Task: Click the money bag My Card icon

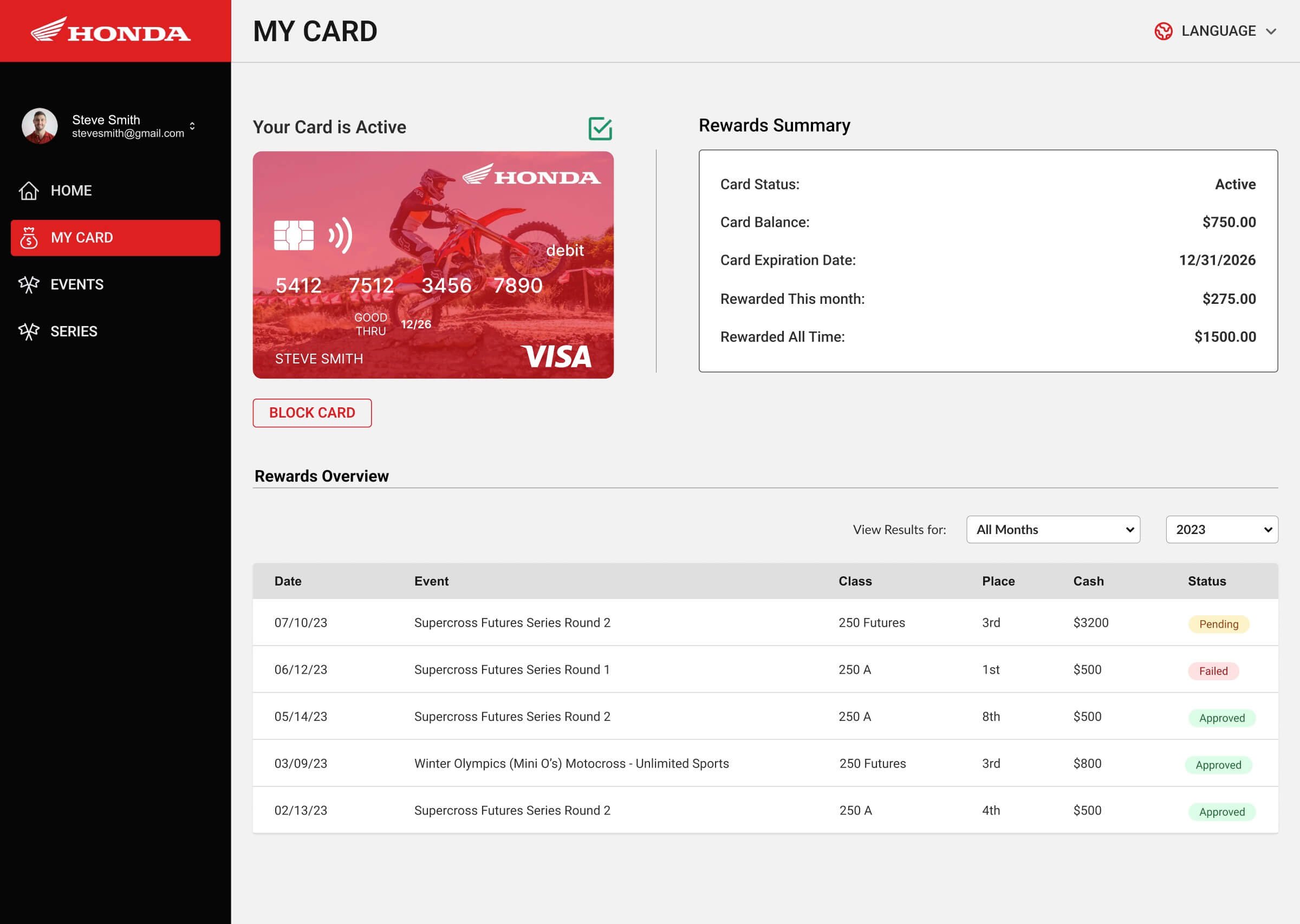Action: 29,238
